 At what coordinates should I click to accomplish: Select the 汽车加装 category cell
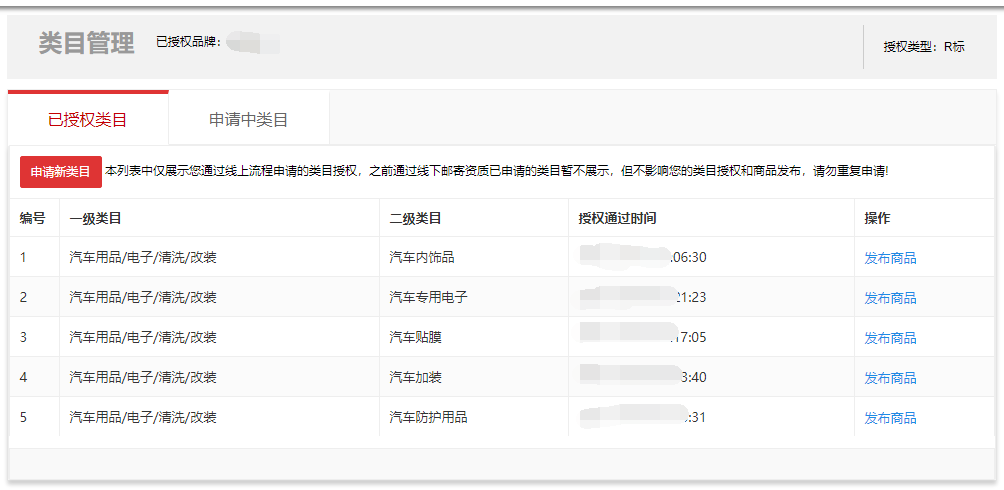point(415,378)
